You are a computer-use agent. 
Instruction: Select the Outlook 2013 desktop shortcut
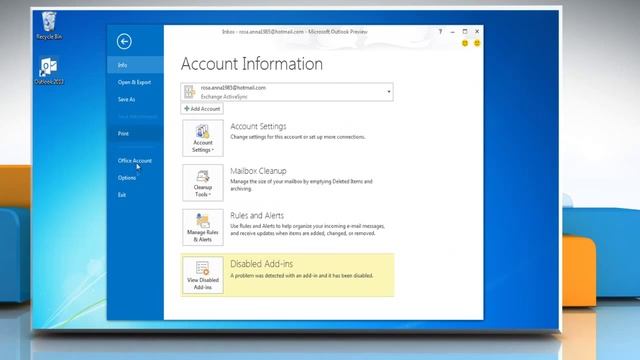[x=49, y=71]
